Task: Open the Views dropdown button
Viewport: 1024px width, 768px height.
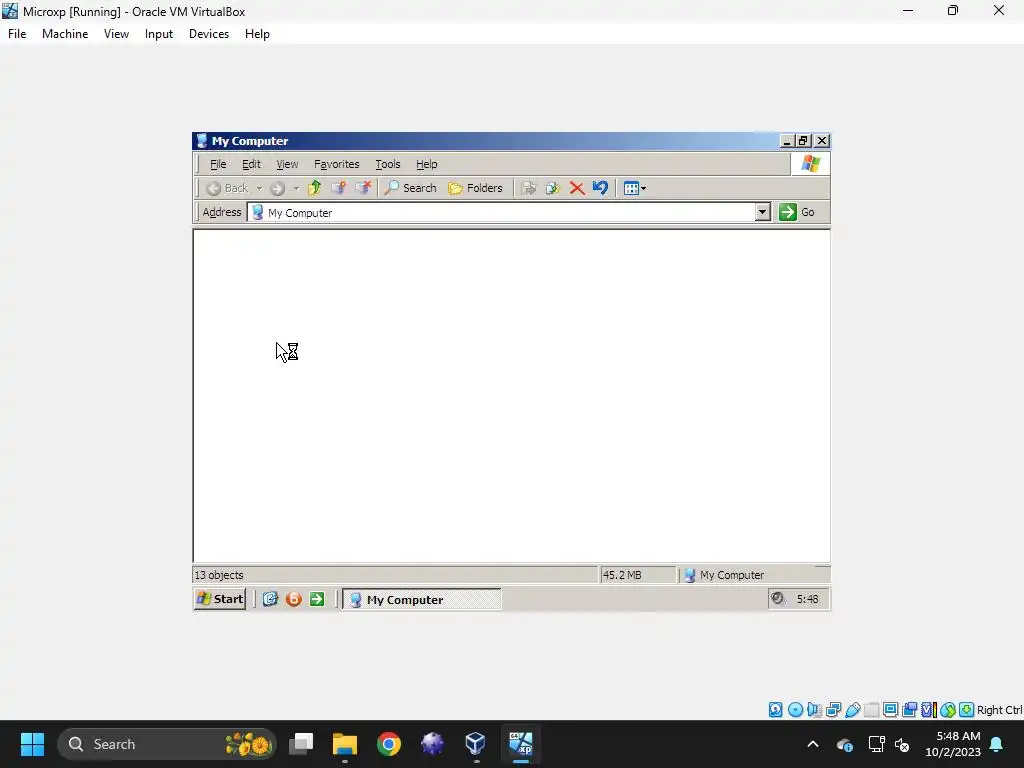Action: point(635,188)
